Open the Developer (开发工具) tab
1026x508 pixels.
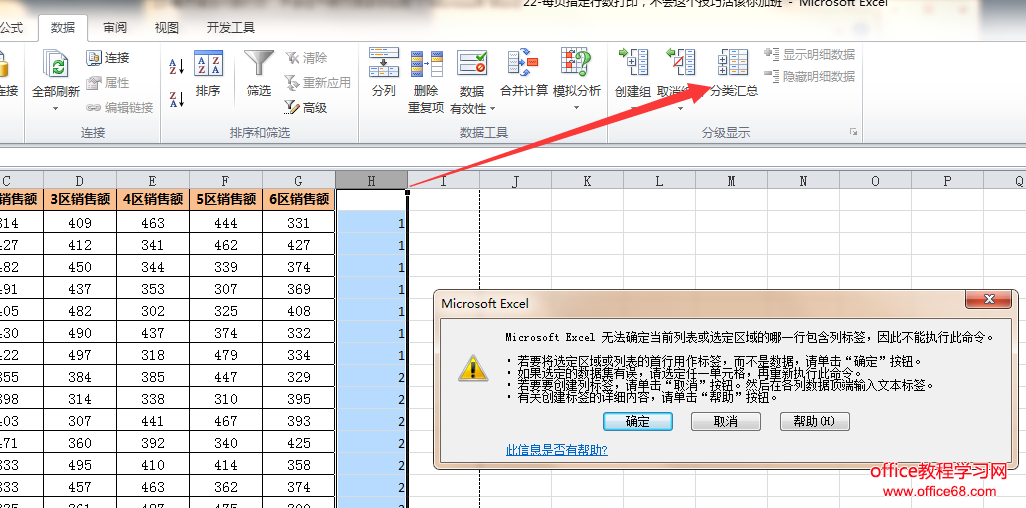coord(230,27)
